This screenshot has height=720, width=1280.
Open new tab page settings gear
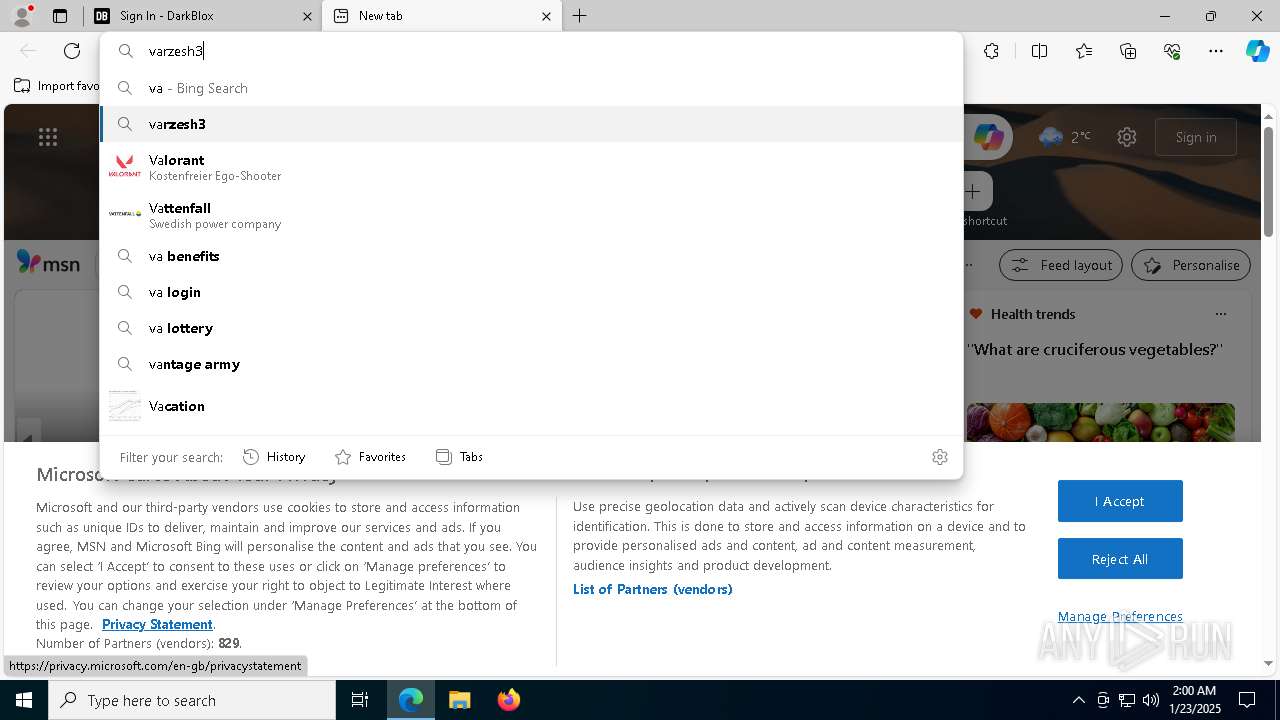1127,137
